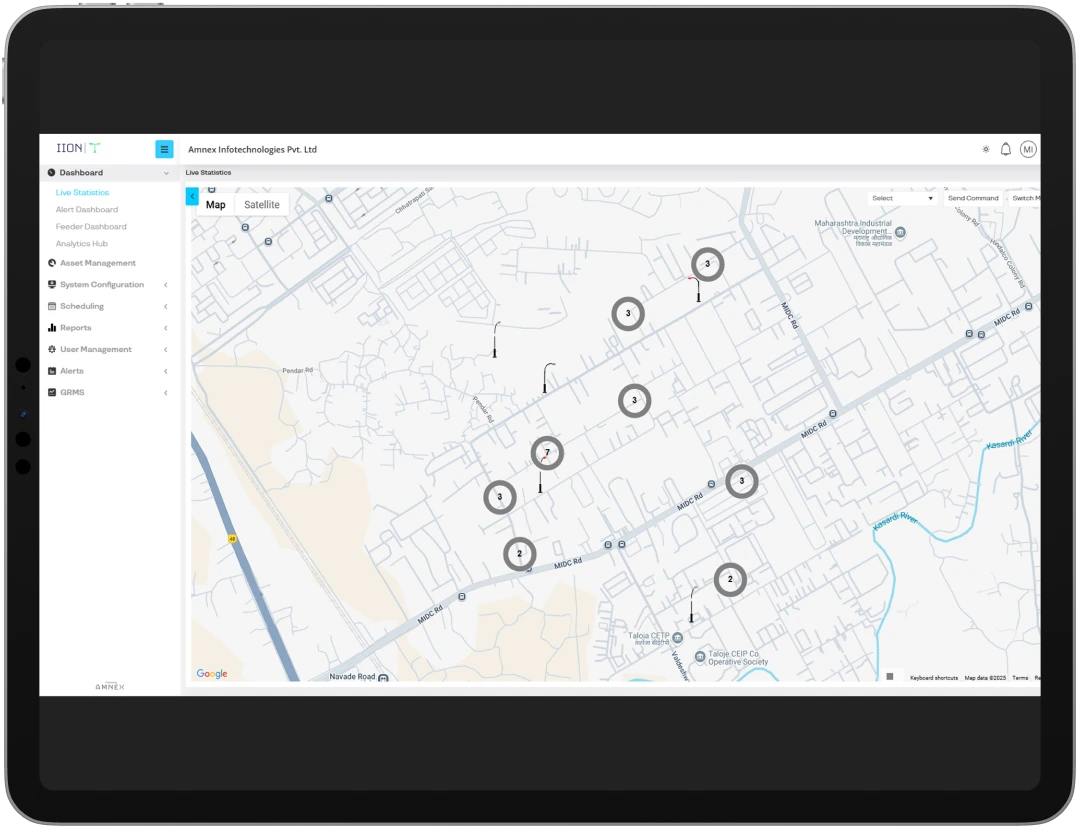Image resolution: width=1080 pixels, height=830 pixels.
Task: Click the Taloja CEIP Co Operative Society marker
Action: (700, 656)
